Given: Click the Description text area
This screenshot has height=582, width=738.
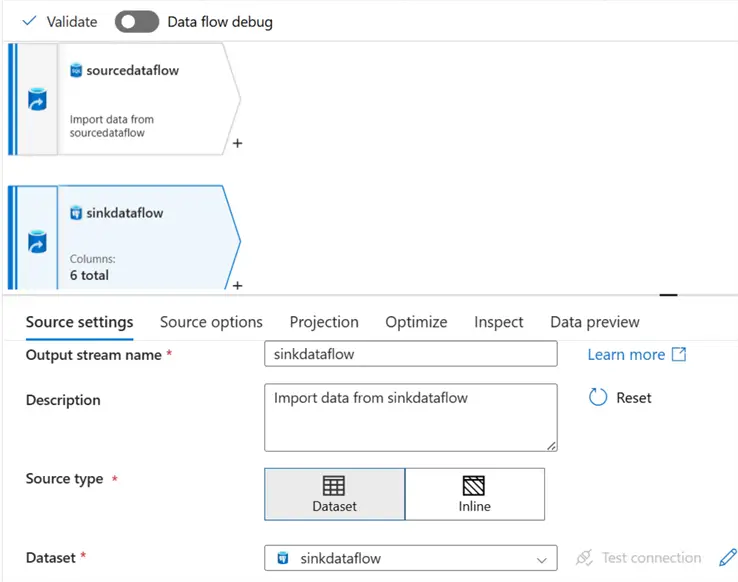Looking at the screenshot, I should (410, 417).
